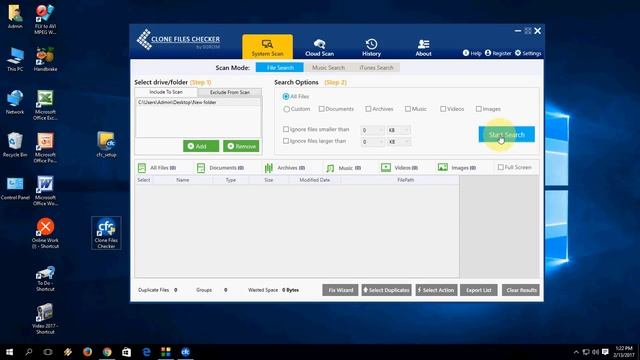The image size is (640, 360).
Task: Check the Archives file type
Action: tap(368, 109)
